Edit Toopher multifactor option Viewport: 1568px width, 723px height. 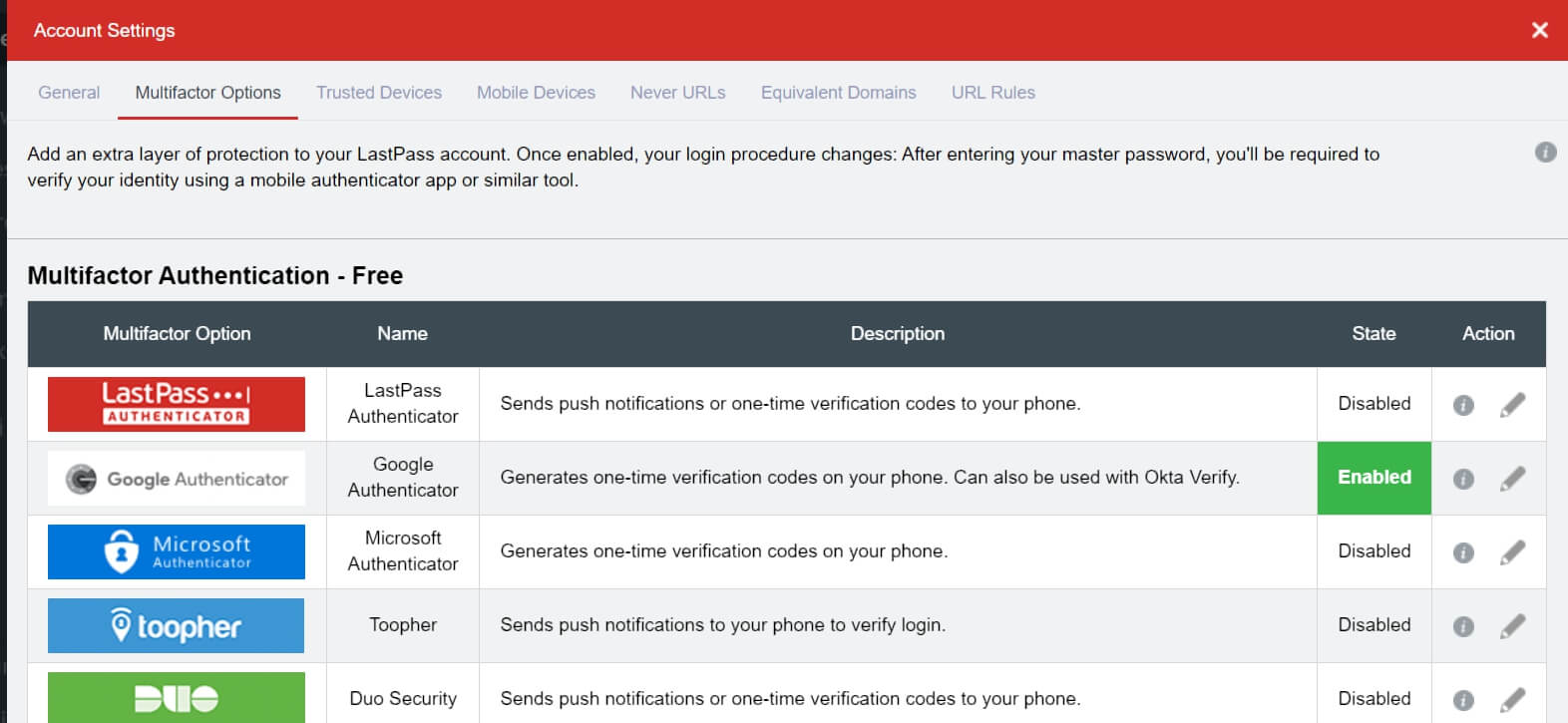click(1512, 626)
